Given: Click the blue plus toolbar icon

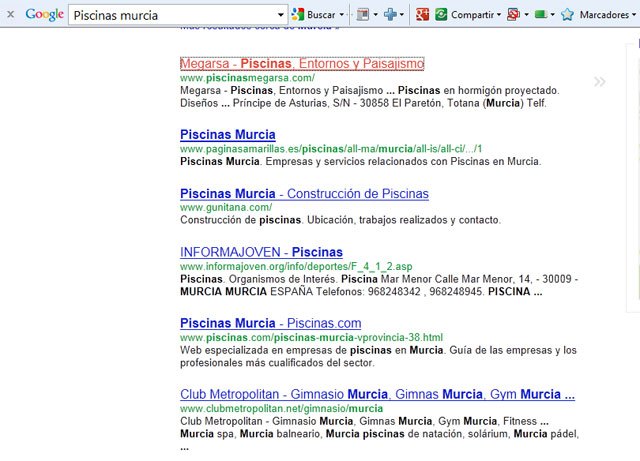Looking at the screenshot, I should click(x=390, y=15).
